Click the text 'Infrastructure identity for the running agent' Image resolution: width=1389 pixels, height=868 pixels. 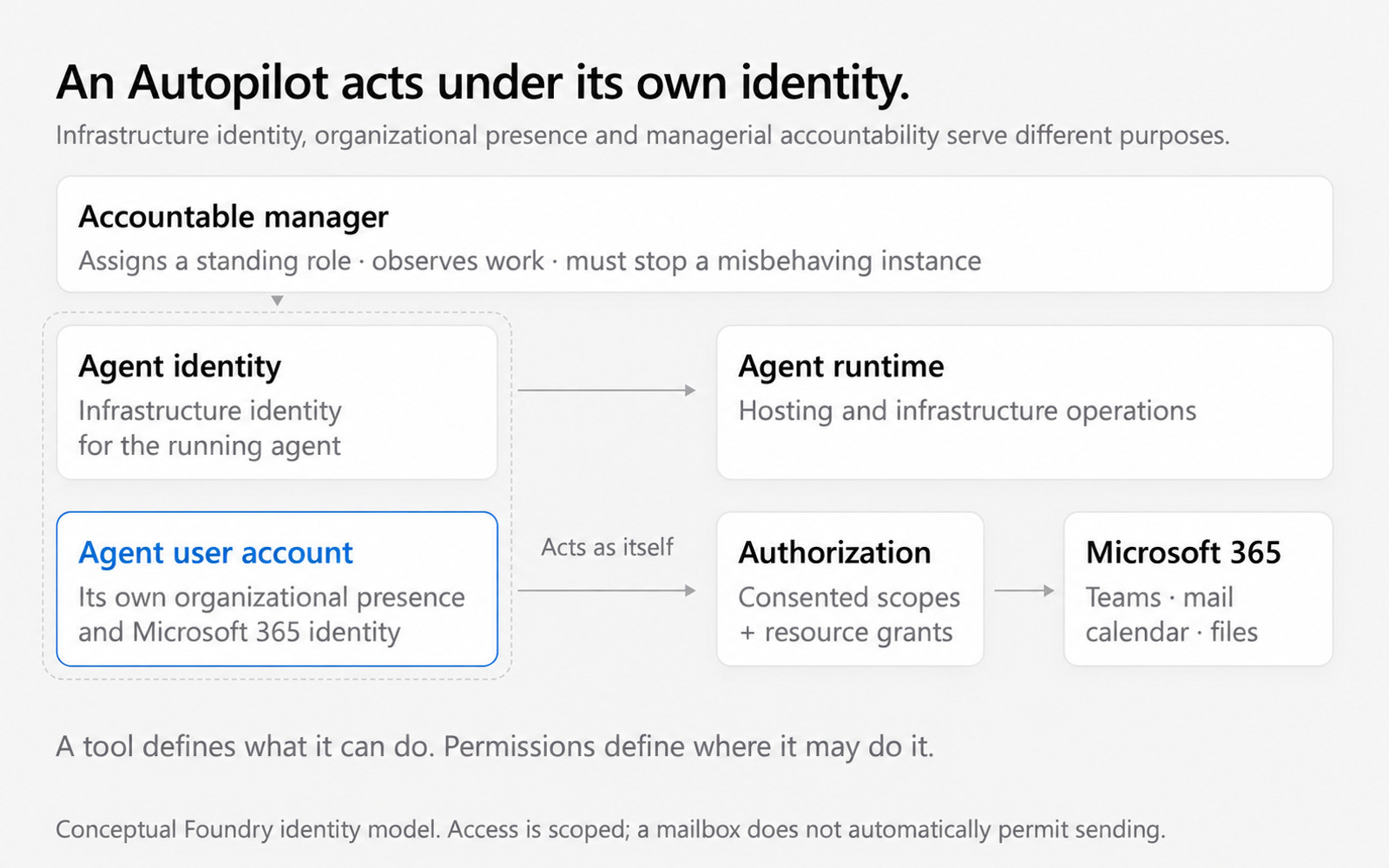[210, 428]
